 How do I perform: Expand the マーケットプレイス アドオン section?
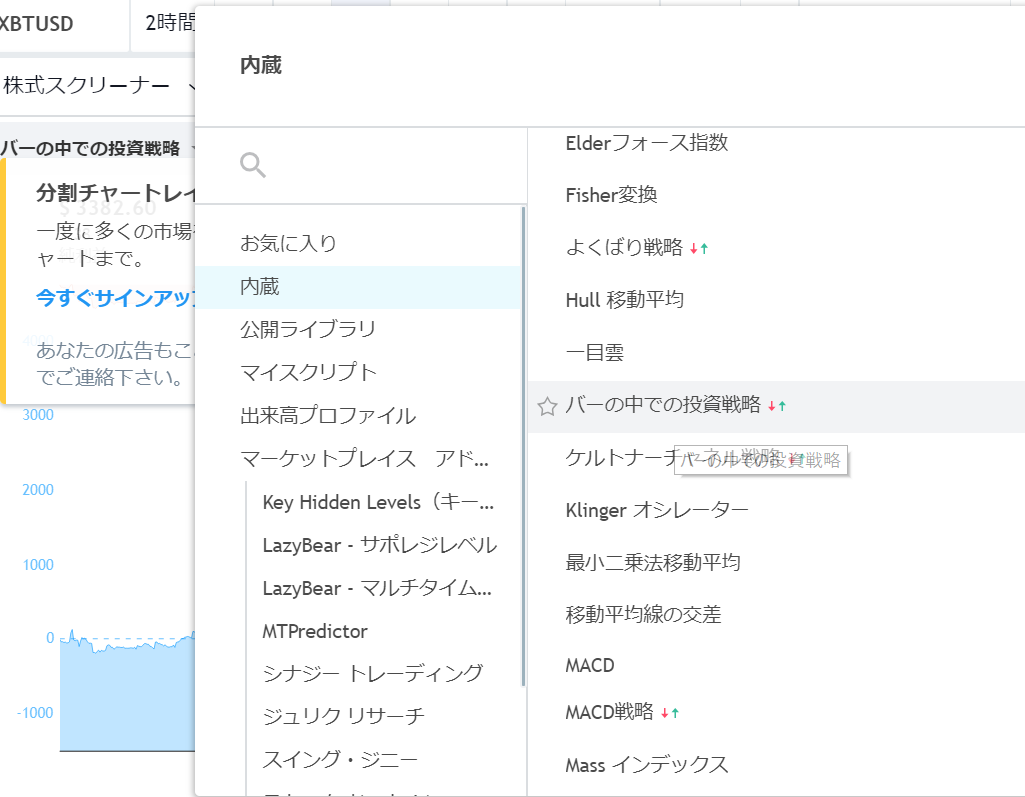[364, 459]
